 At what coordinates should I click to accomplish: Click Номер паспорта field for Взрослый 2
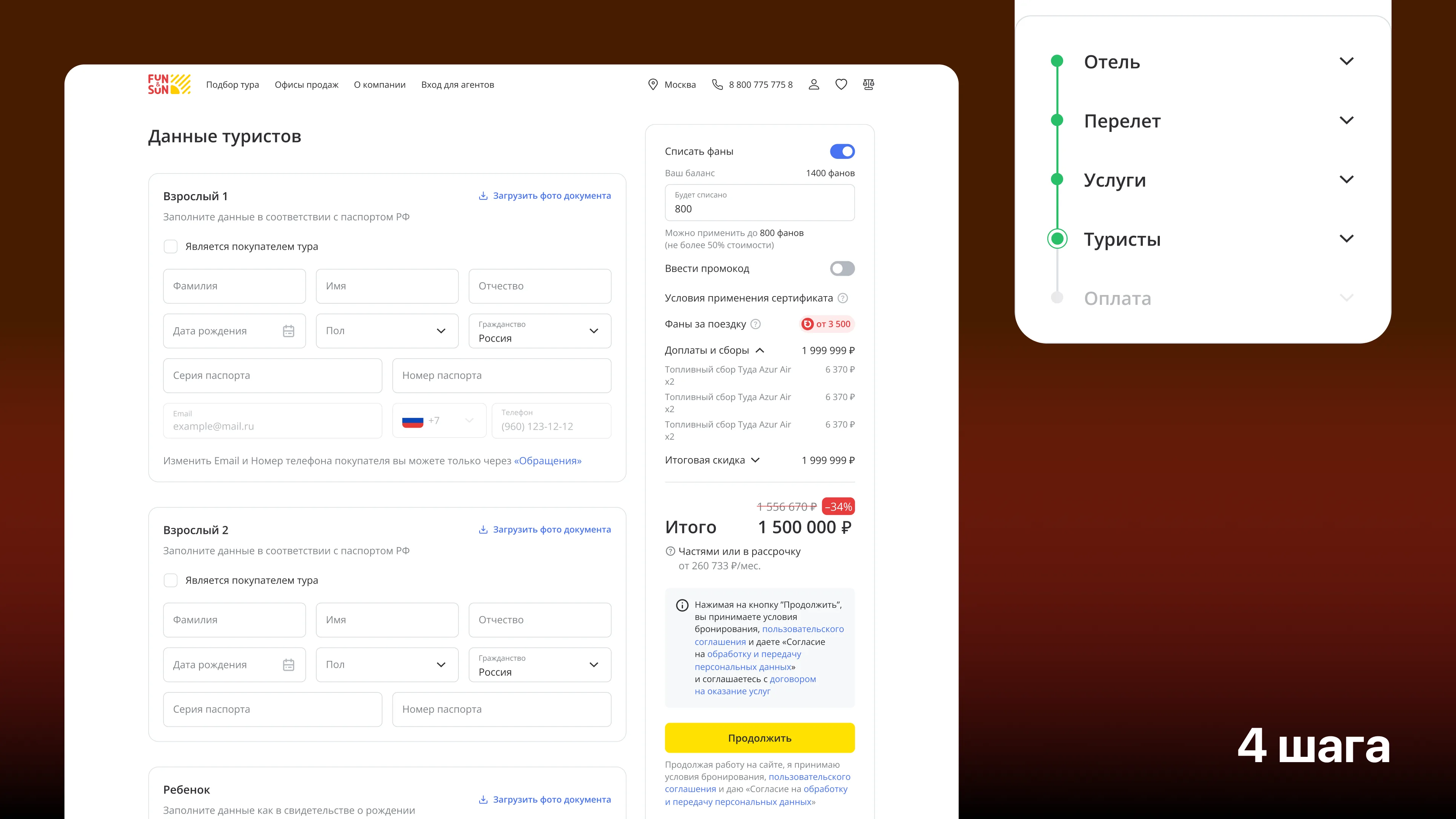502,709
